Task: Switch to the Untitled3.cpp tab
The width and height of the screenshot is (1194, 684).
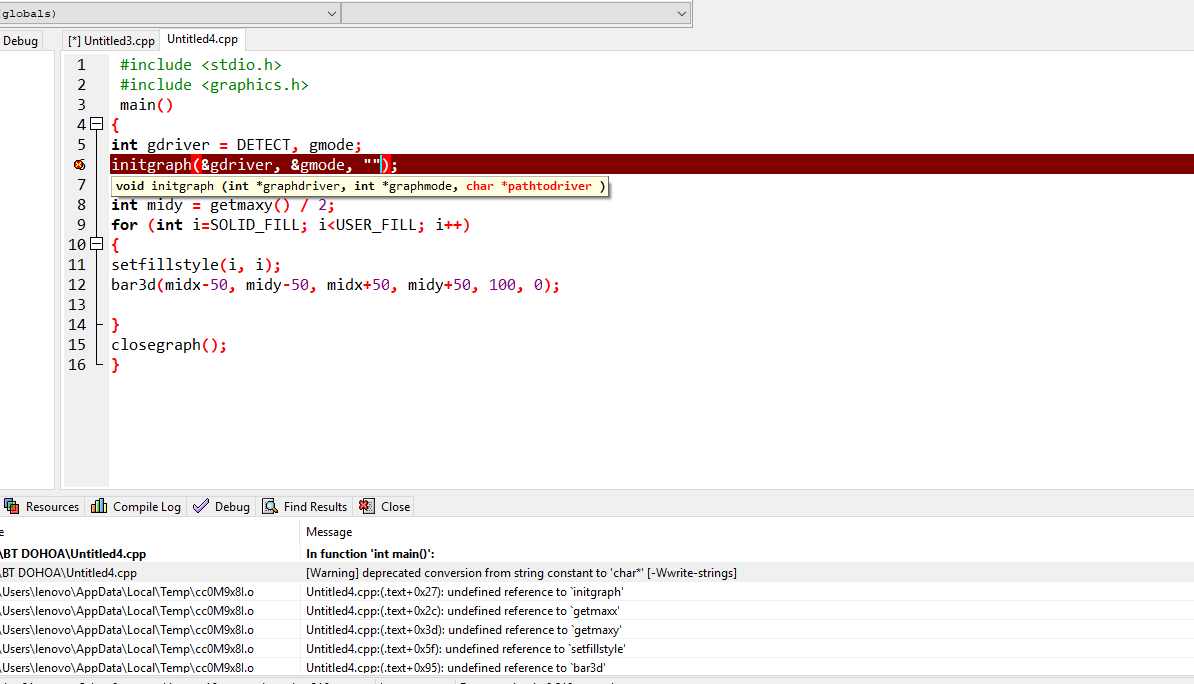Action: tap(111, 41)
